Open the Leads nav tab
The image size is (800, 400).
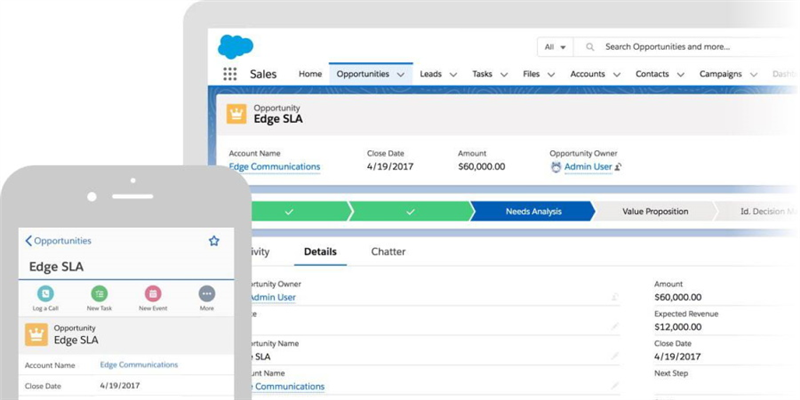(x=431, y=74)
